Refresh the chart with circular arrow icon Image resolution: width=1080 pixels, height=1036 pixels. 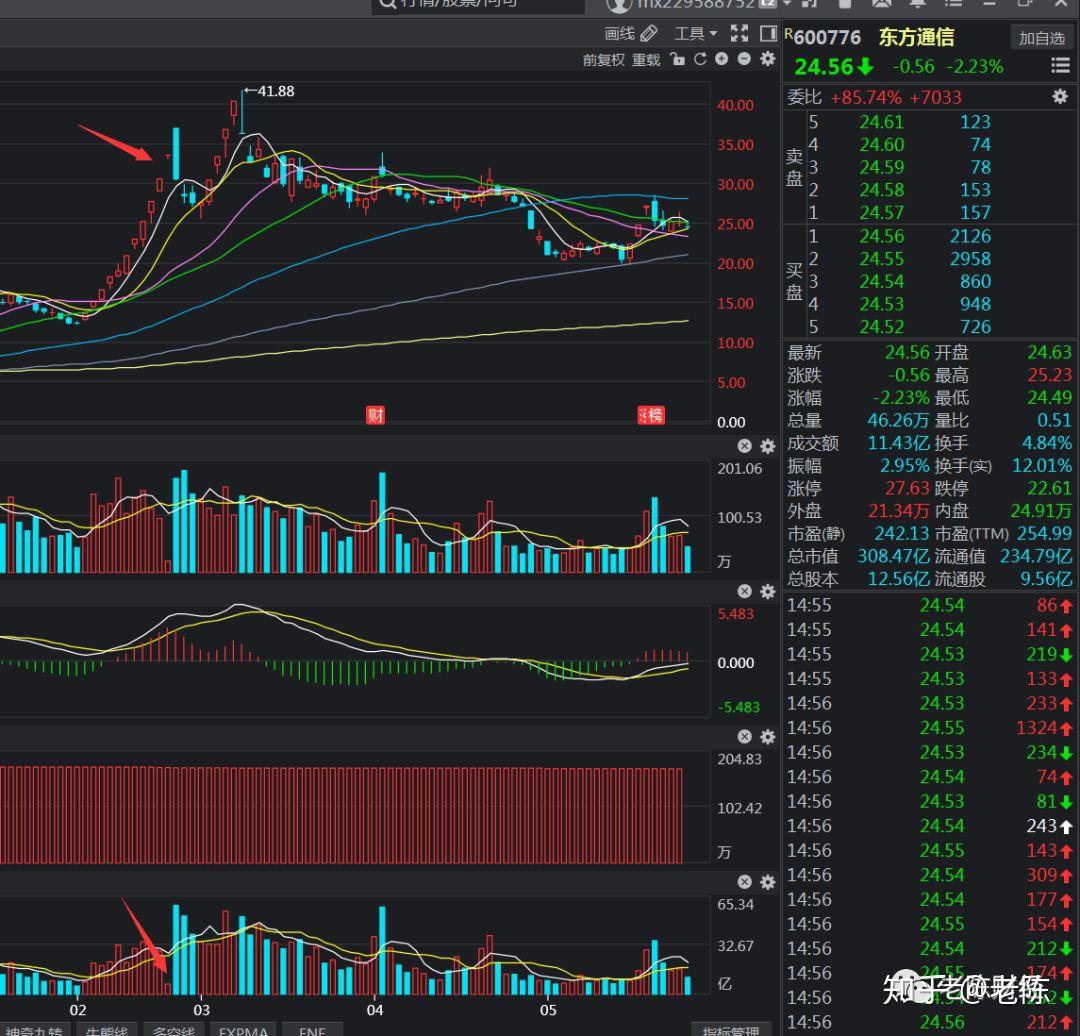(x=700, y=59)
